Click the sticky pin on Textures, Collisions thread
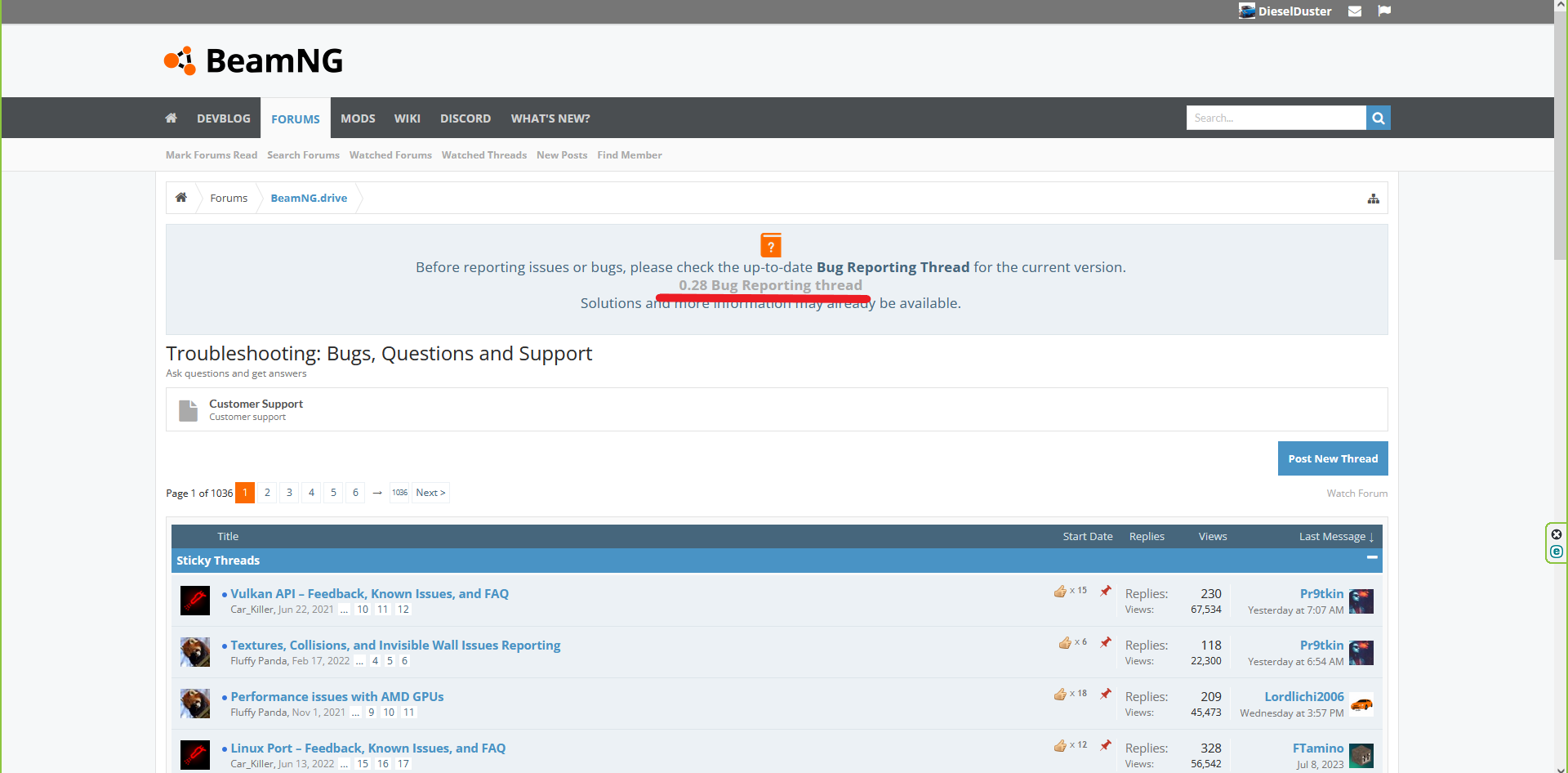The height and width of the screenshot is (773, 1568). point(1106,642)
